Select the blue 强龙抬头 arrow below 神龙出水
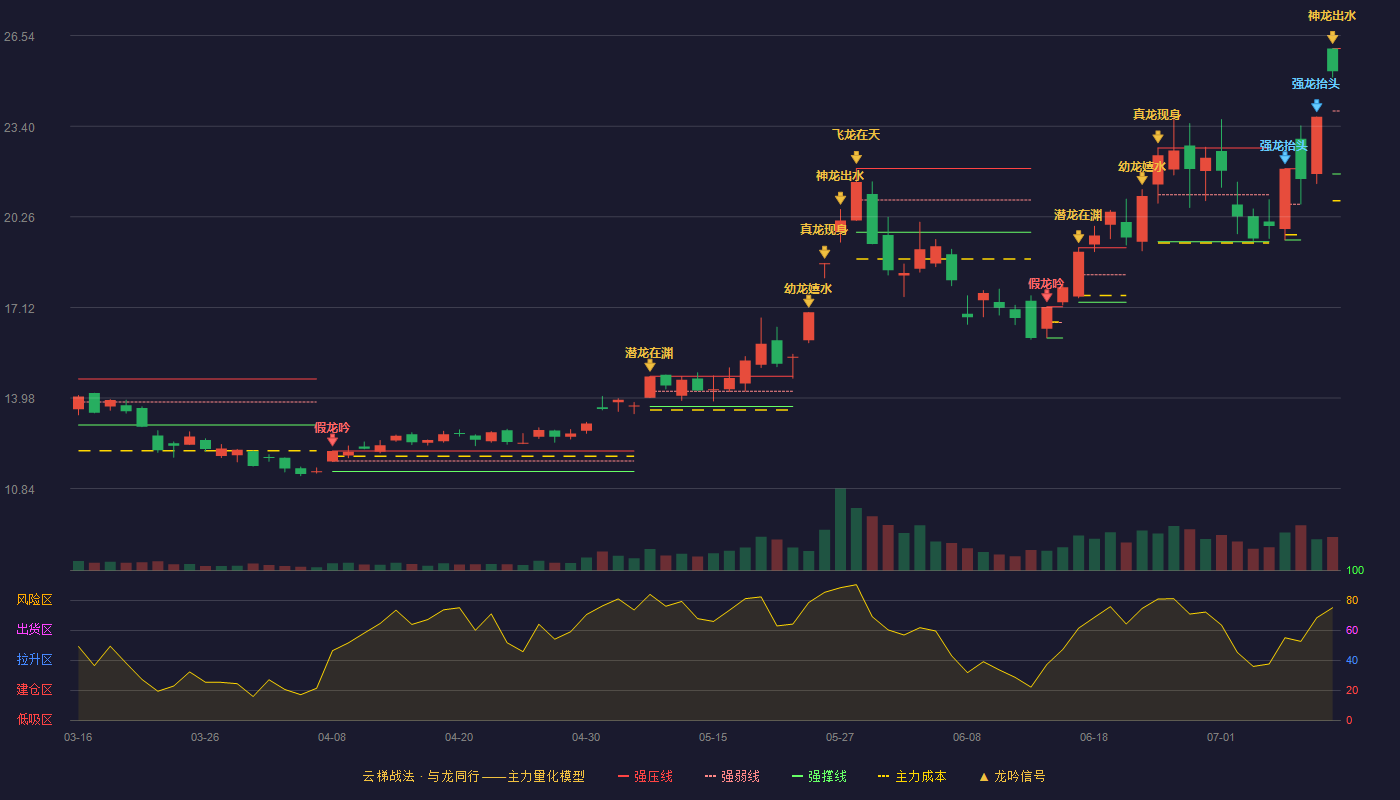Screen dimensions: 1400x800 (1316, 105)
